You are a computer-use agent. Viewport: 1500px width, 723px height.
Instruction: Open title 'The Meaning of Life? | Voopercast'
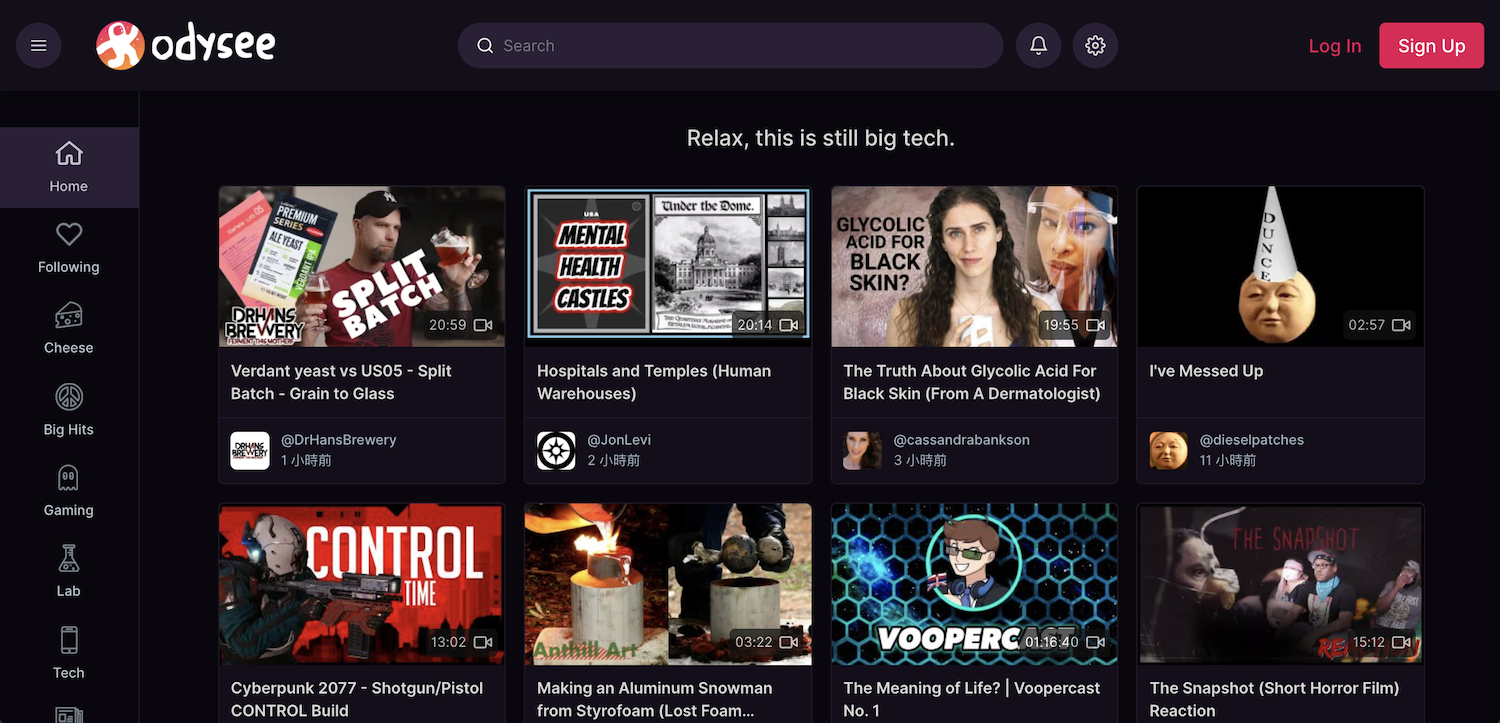[972, 699]
